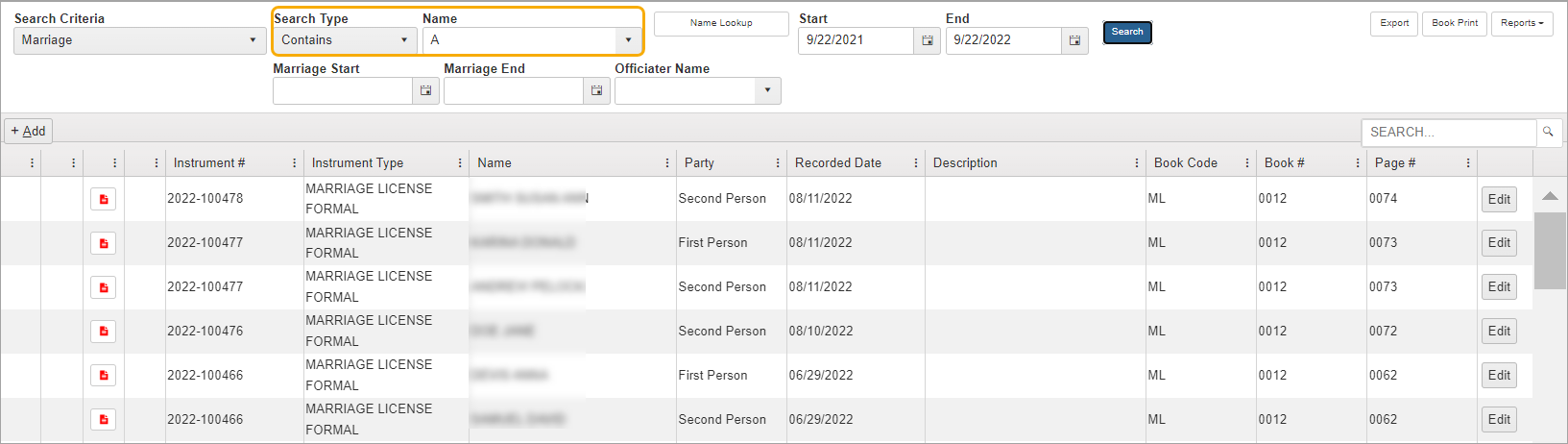Open column menu for Recorded Date
The image size is (1568, 444).
pyautogui.click(x=915, y=163)
